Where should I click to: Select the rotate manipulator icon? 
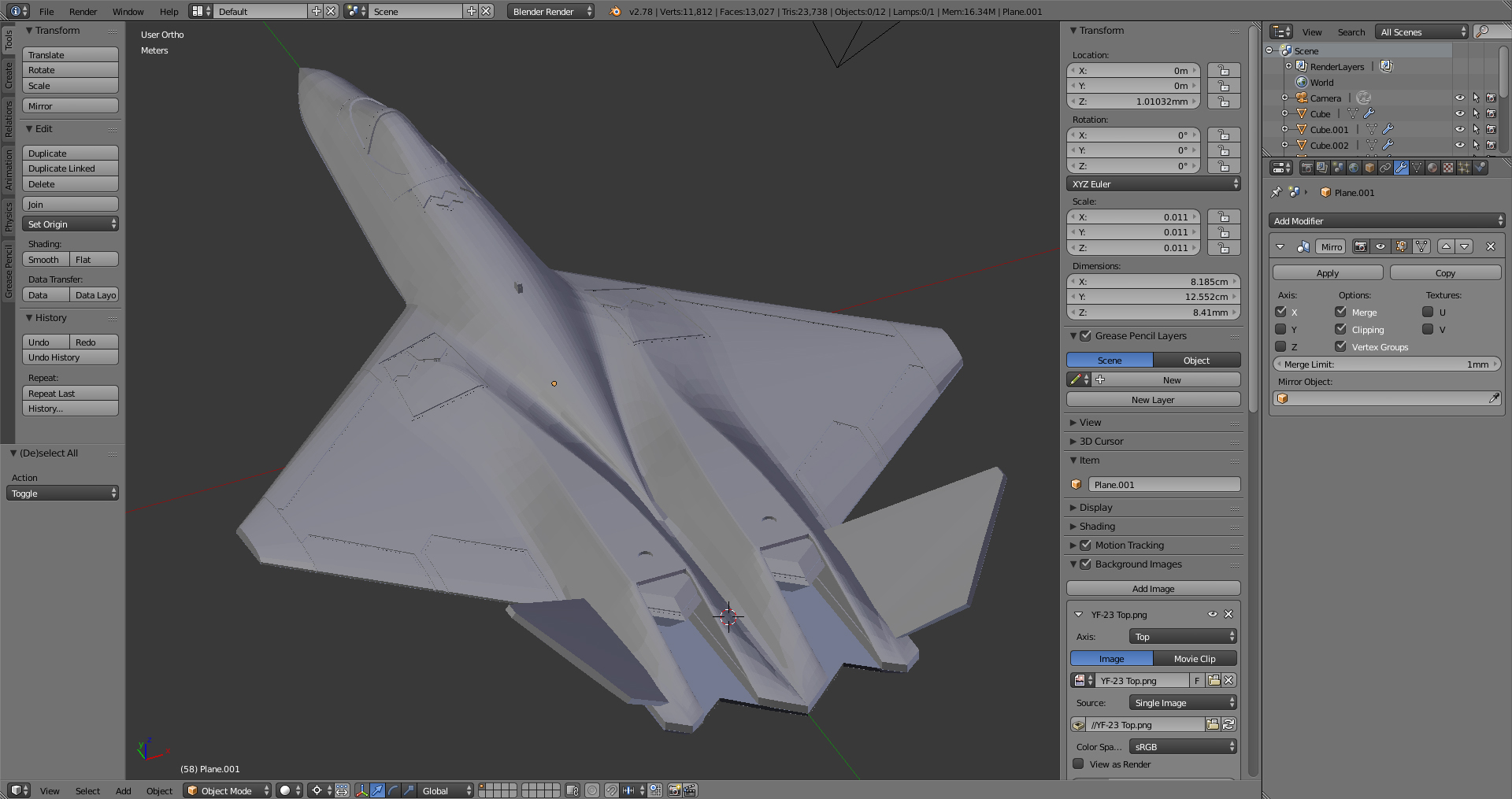click(393, 790)
